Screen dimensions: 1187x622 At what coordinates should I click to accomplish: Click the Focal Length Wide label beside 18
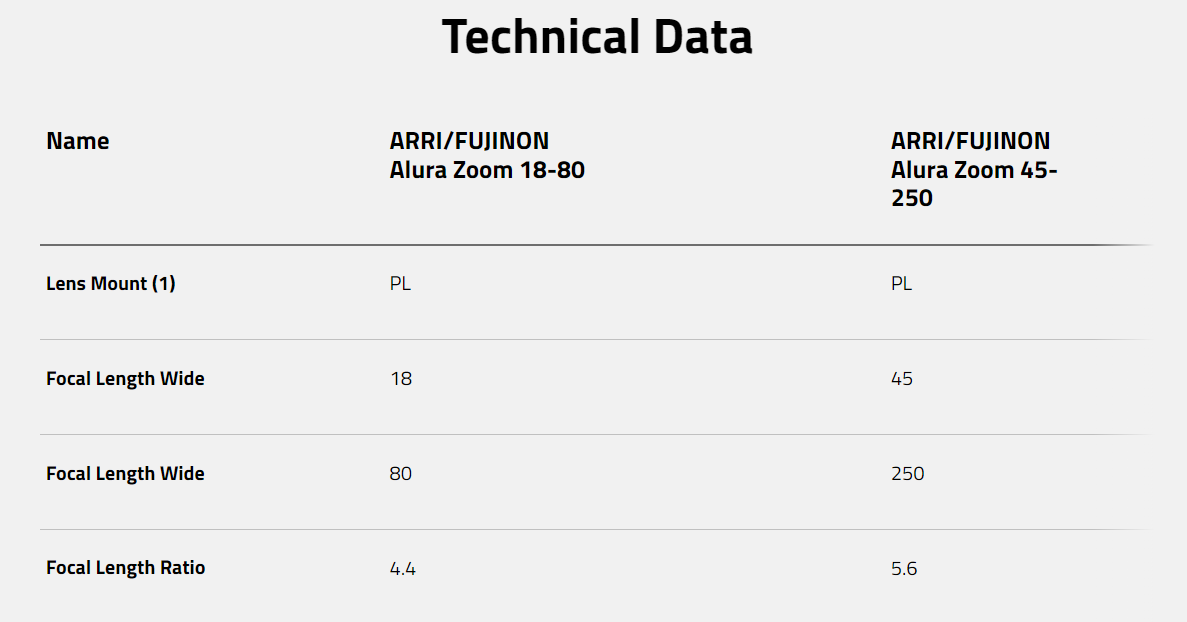pyautogui.click(x=125, y=379)
